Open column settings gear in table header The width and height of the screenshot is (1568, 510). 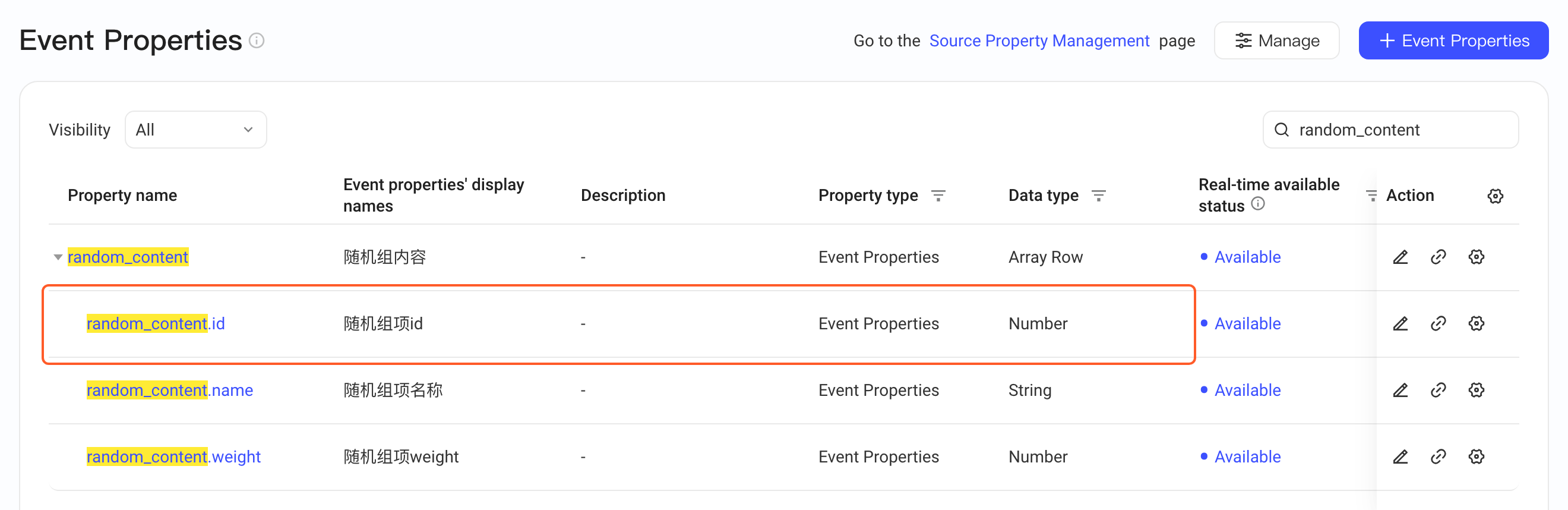pyautogui.click(x=1495, y=196)
